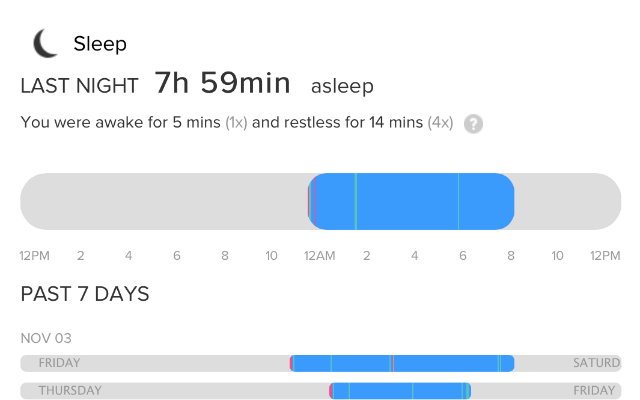Click the crescent moon Sleep icon
Image resolution: width=640 pixels, height=400 pixels.
[45, 43]
